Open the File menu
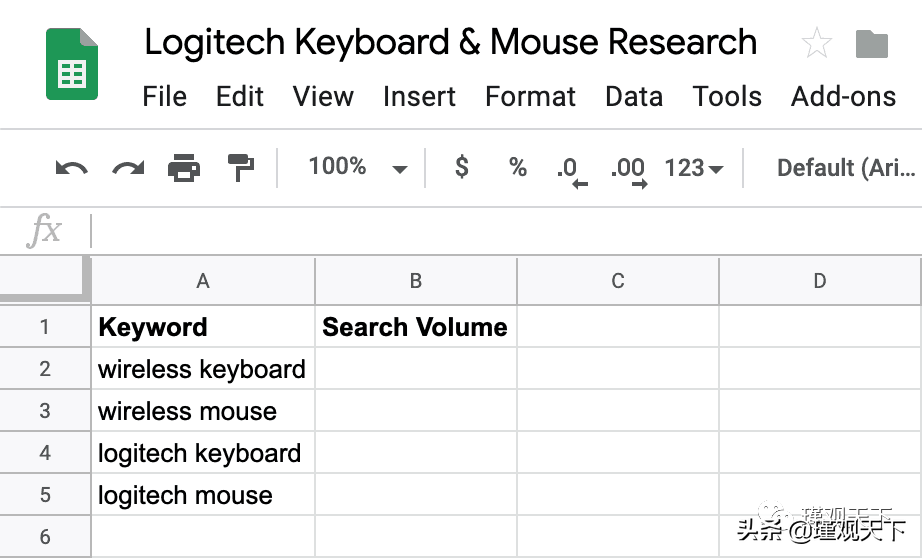The image size is (922, 558). coord(164,97)
